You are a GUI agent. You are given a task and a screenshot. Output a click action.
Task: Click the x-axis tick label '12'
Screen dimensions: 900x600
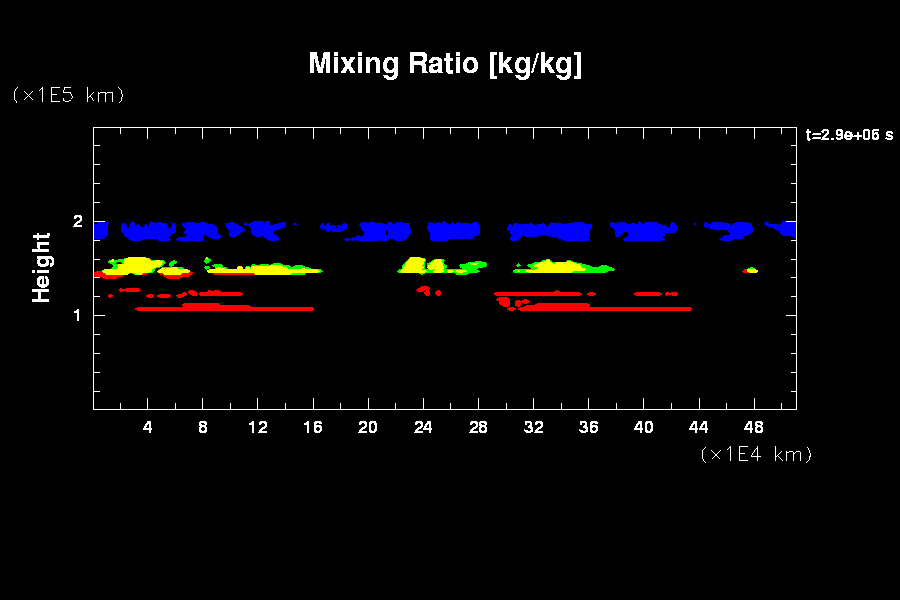tap(258, 427)
